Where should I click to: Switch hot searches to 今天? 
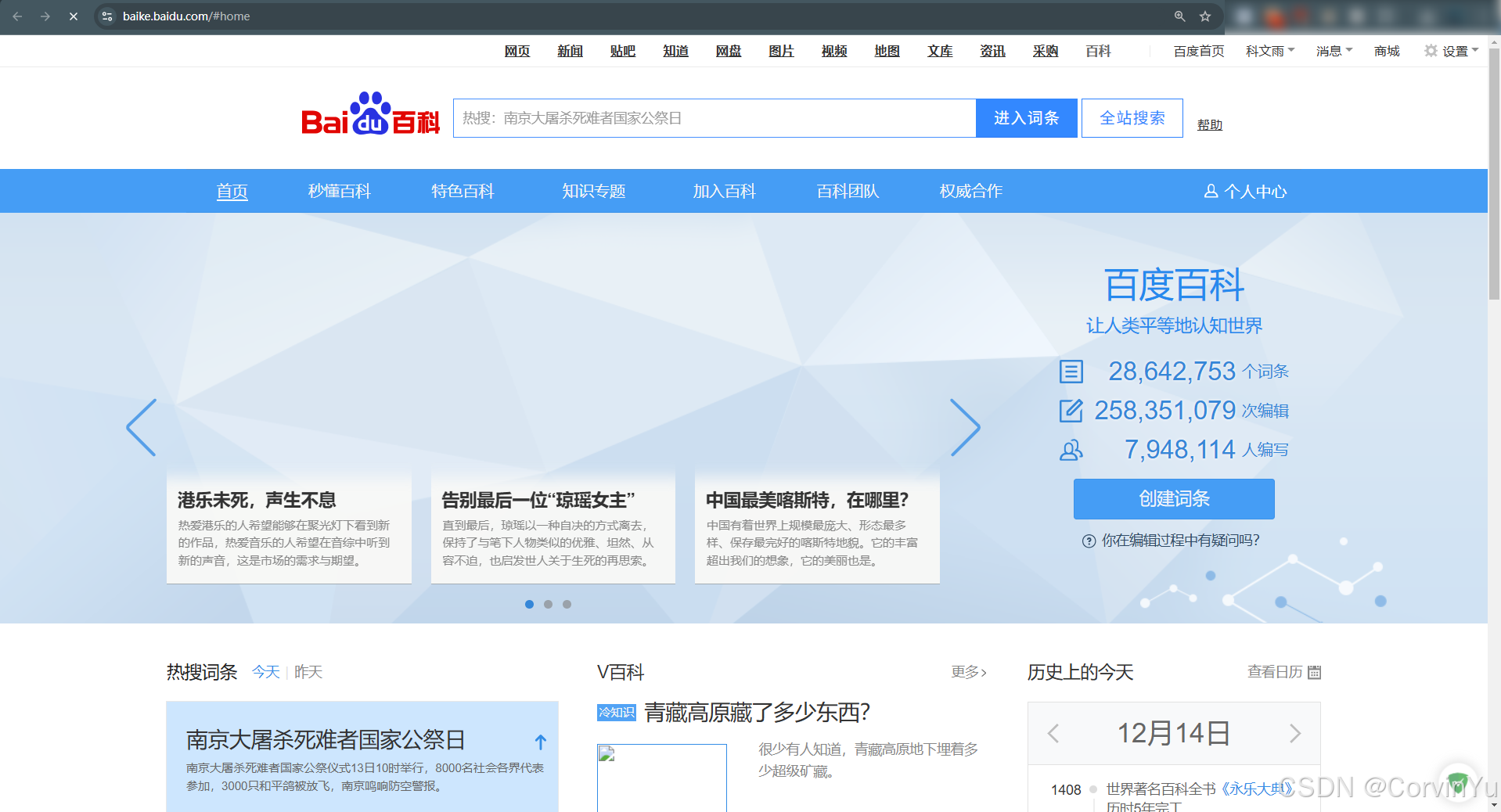point(266,672)
